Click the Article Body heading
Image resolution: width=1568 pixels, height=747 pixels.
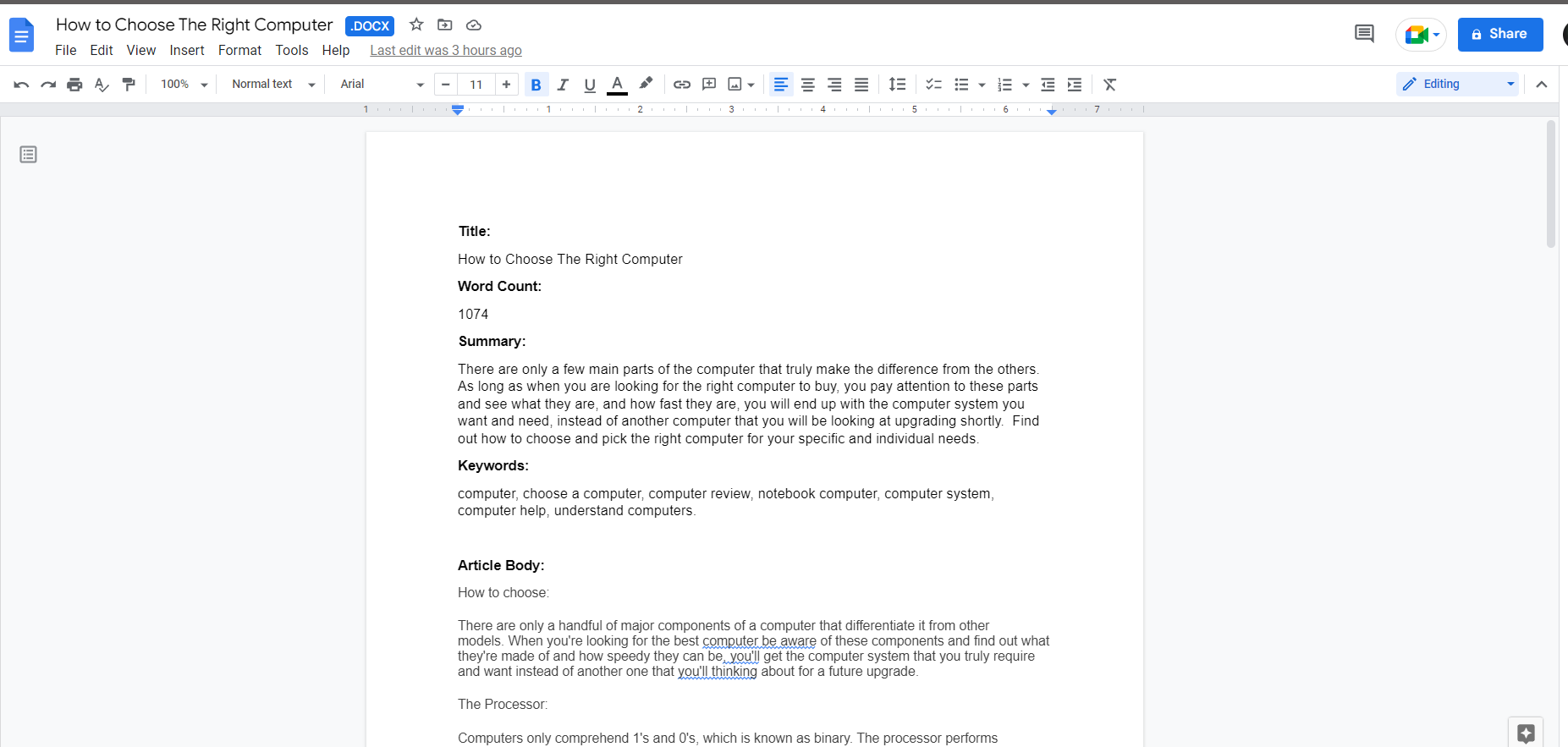pos(501,566)
